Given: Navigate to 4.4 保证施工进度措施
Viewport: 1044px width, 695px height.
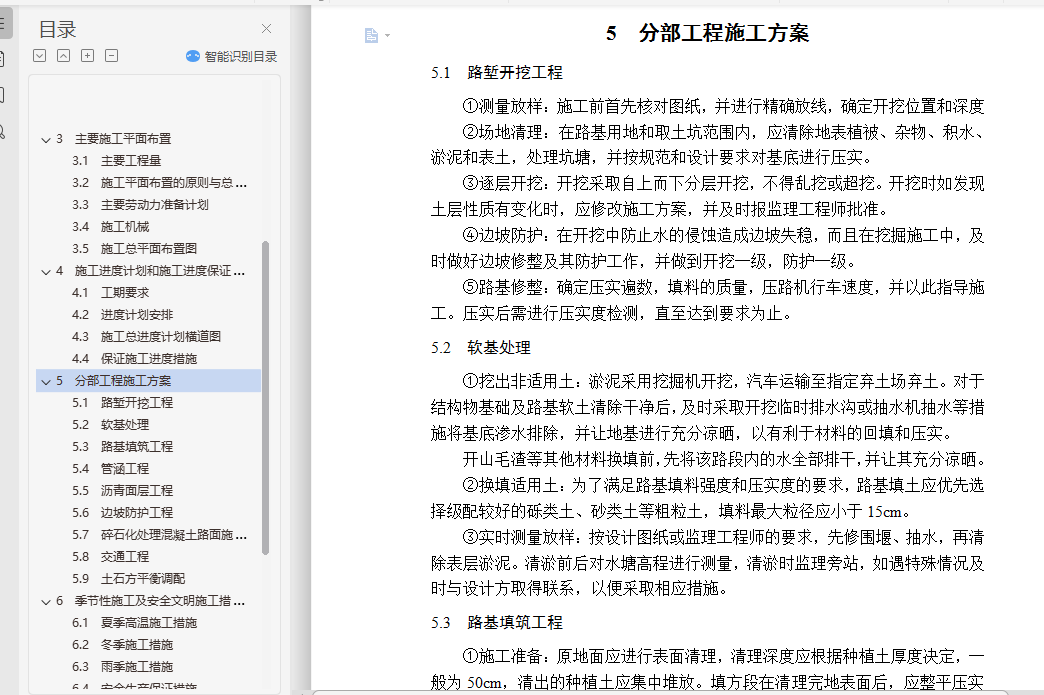Looking at the screenshot, I should [134, 358].
